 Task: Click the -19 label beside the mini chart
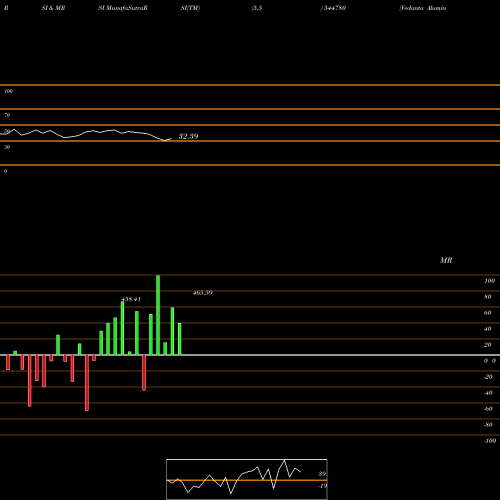point(322,486)
